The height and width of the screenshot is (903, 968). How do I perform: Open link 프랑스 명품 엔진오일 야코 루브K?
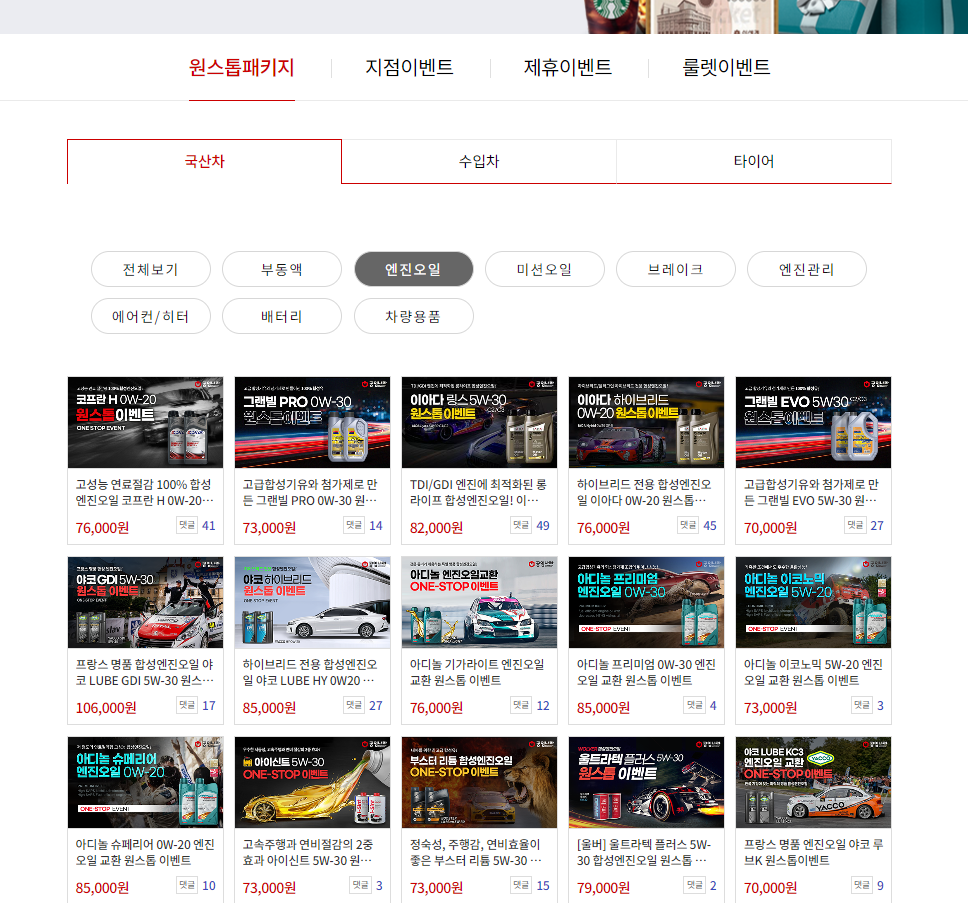tap(813, 852)
